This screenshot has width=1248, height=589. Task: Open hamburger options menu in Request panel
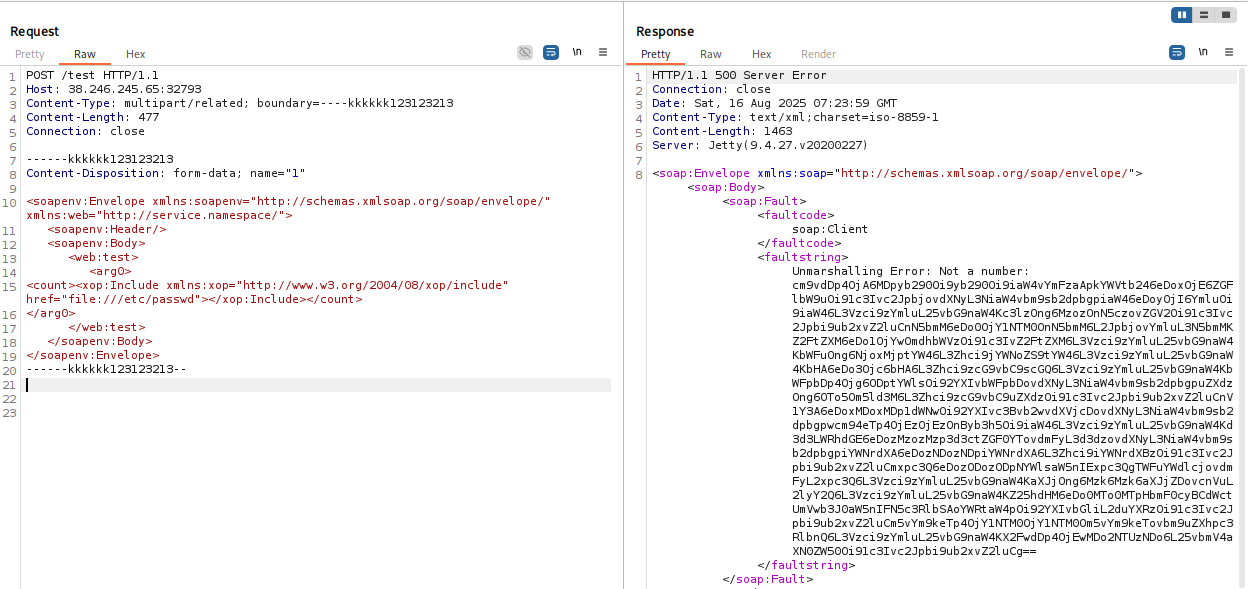coord(603,52)
